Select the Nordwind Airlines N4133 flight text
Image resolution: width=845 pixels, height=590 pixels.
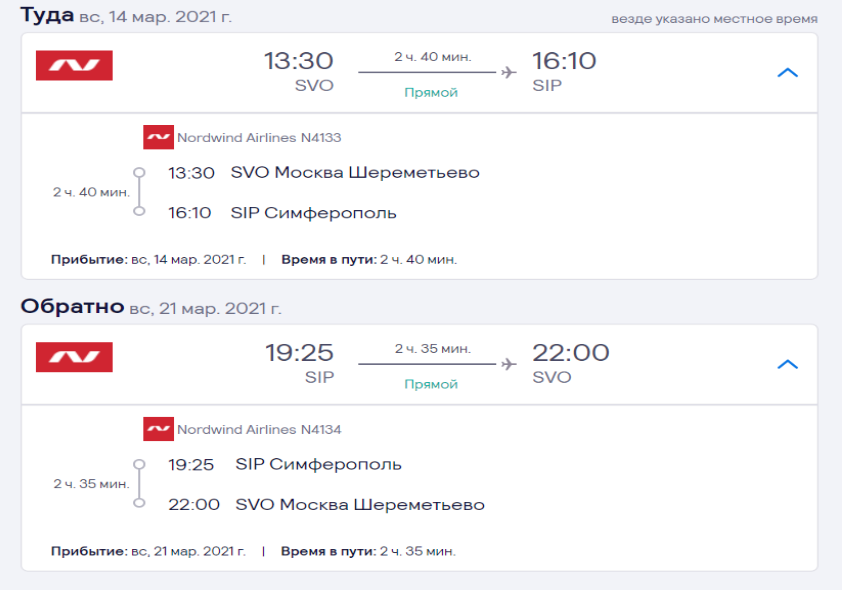pyautogui.click(x=259, y=138)
